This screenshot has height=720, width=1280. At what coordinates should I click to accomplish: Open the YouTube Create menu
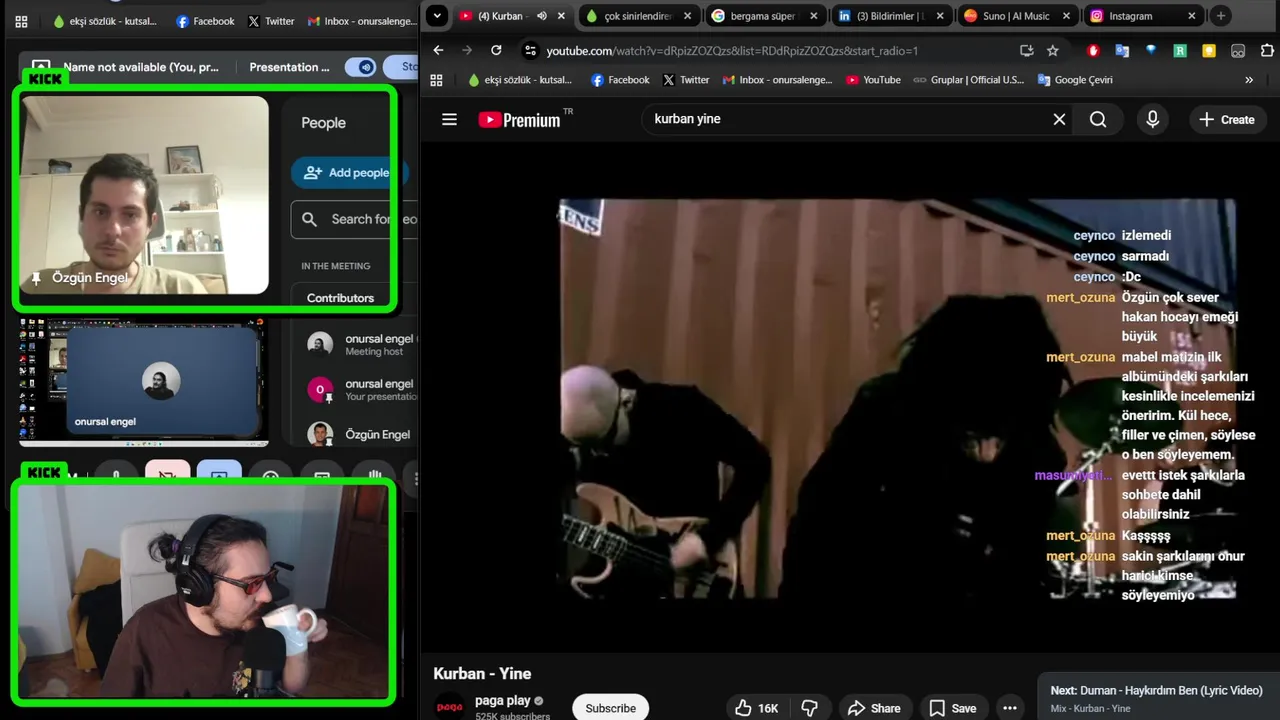pos(1226,119)
